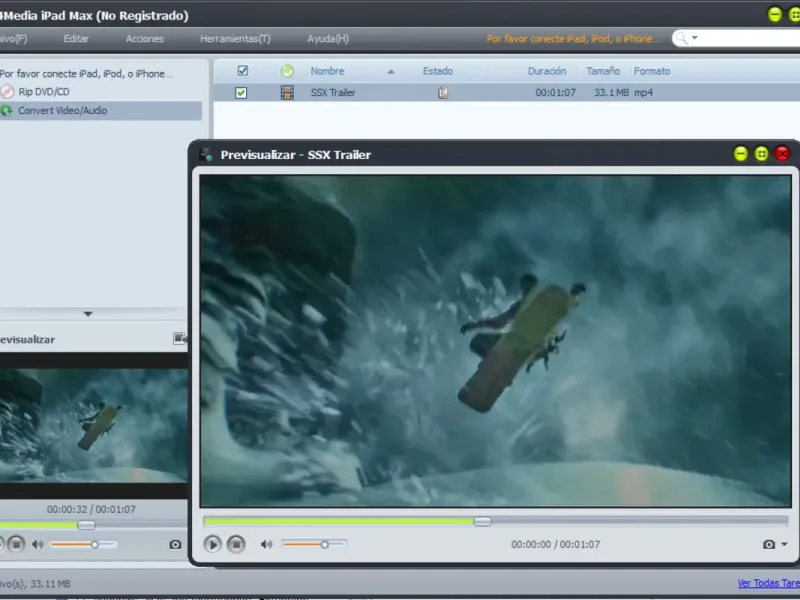This screenshot has width=800, height=600.
Task: Click the mp4 format cell
Action: pos(643,93)
